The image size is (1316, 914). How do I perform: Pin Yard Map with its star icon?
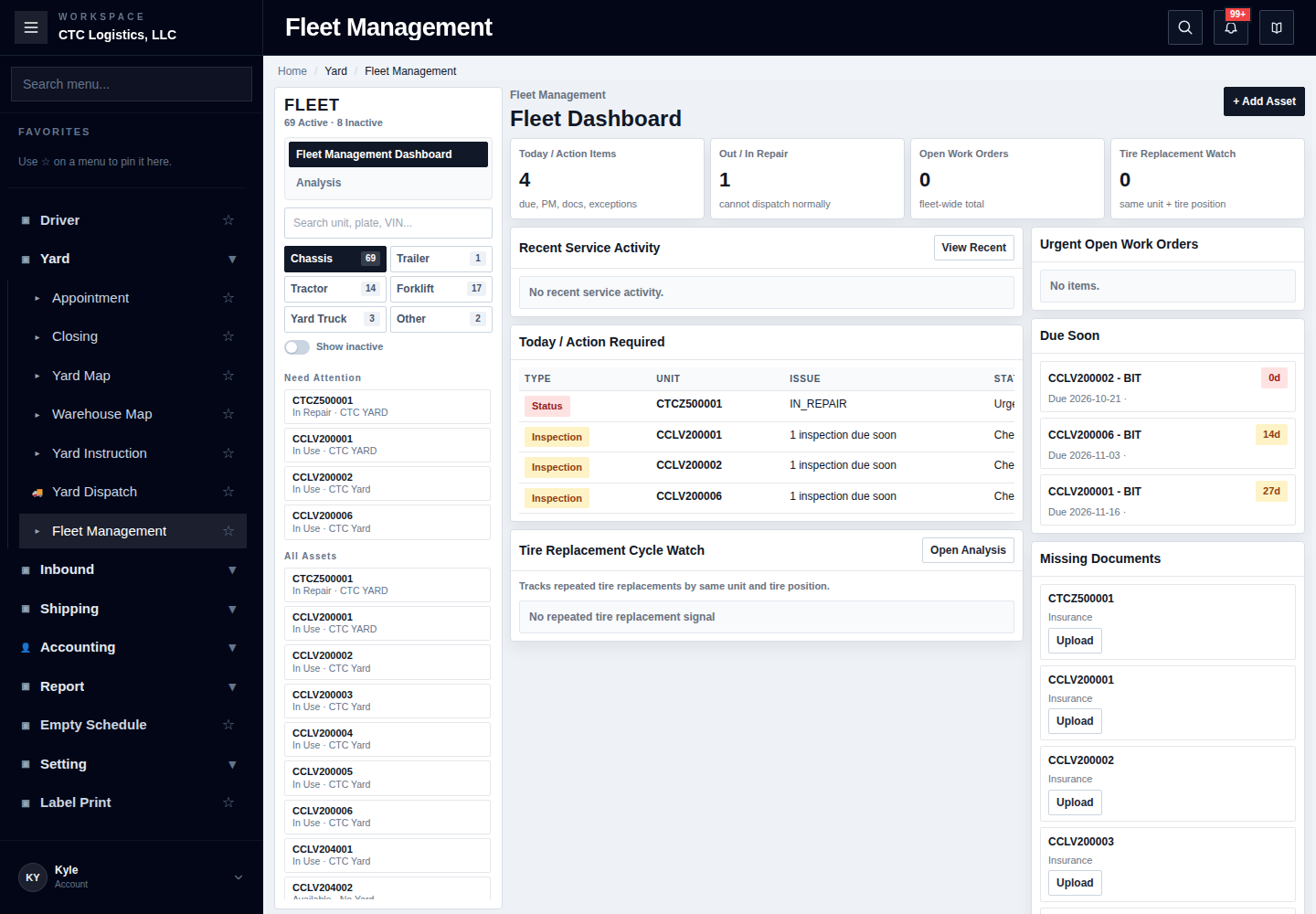tap(228, 376)
